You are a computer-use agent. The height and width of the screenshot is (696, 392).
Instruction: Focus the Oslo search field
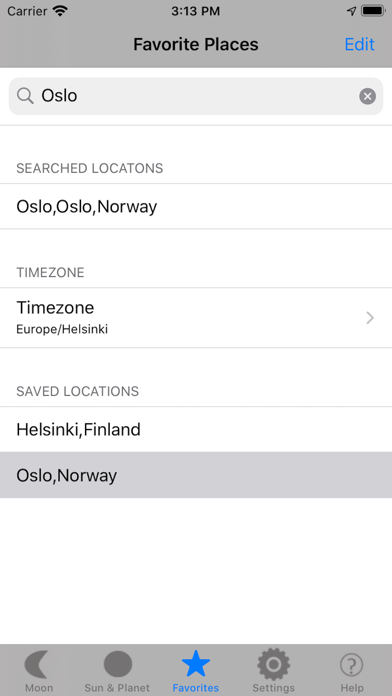pos(196,96)
